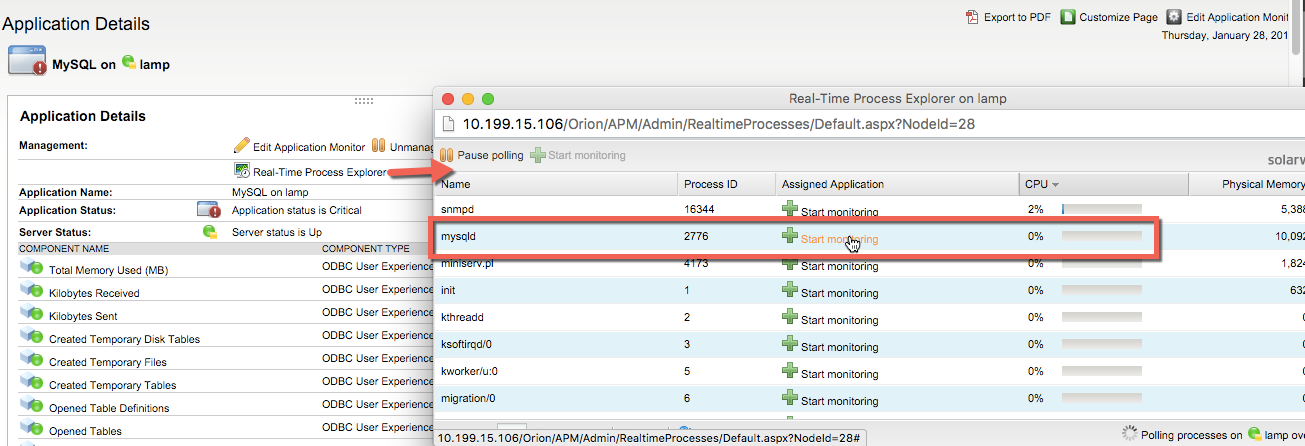This screenshot has height=446, width=1305.
Task: Click Opened Table Definitions status icon
Action: pyautogui.click(x=31, y=406)
